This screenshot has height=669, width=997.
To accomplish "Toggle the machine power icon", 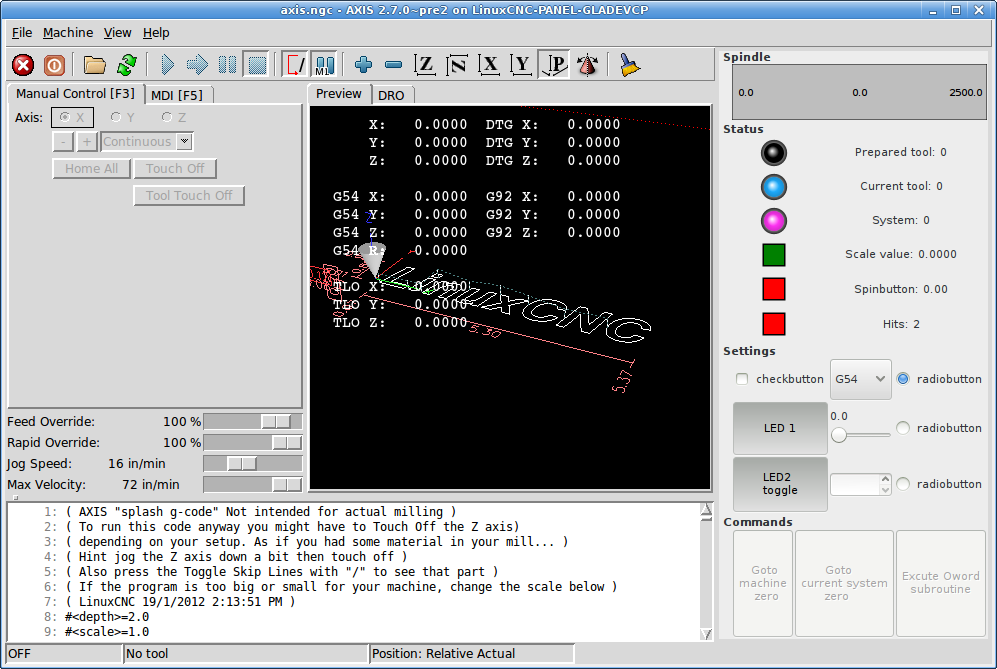I will (x=54, y=65).
